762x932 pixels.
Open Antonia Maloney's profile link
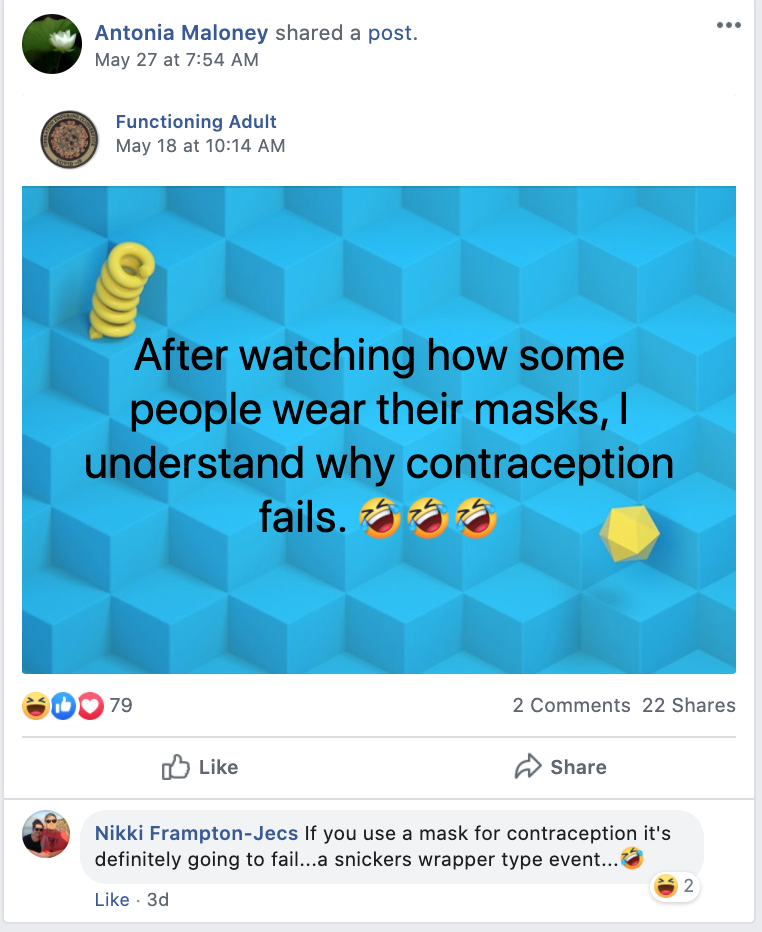click(x=181, y=33)
